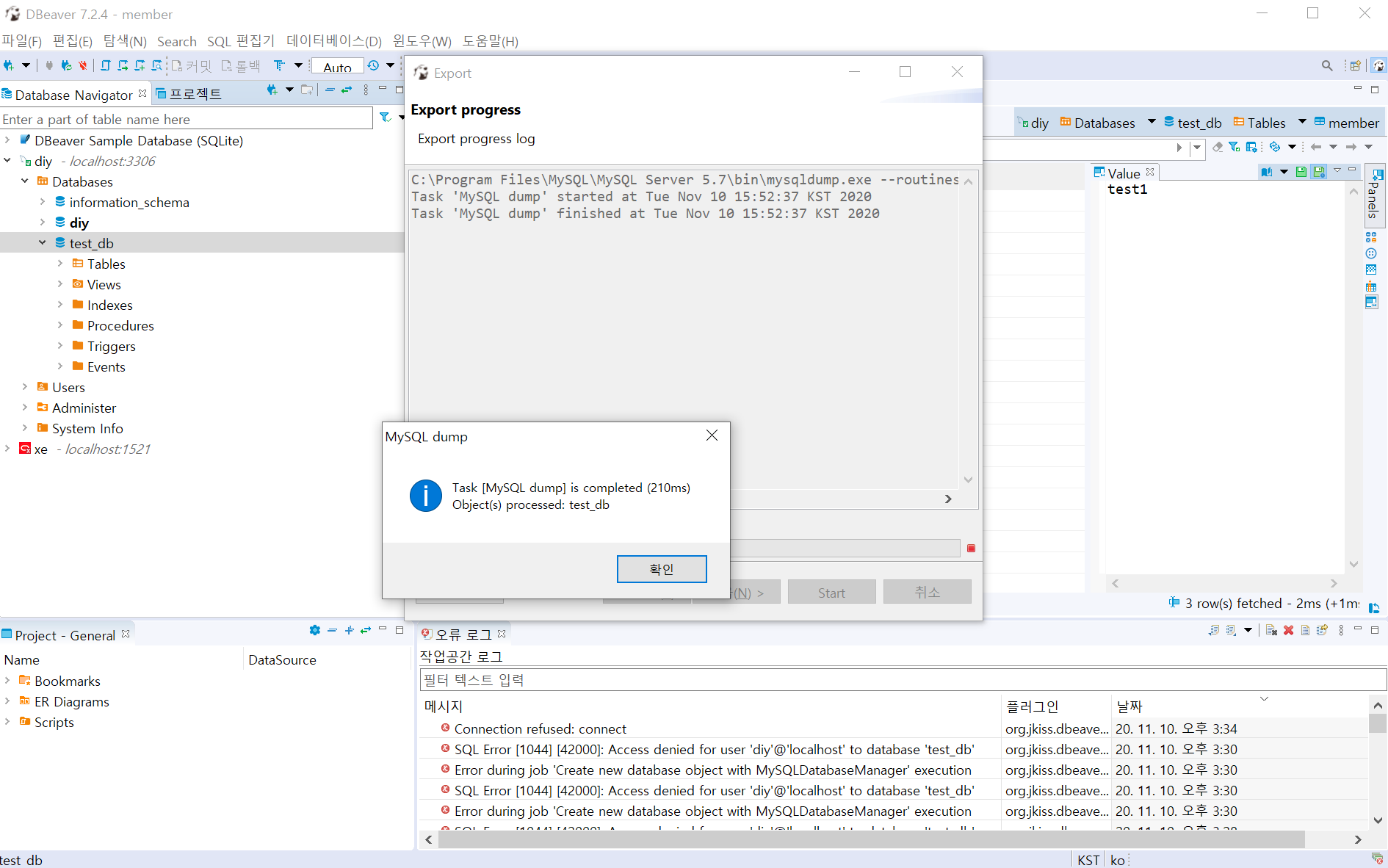Image resolution: width=1388 pixels, height=868 pixels.
Task: Close the MySQL dump message dialog
Action: coord(712,435)
